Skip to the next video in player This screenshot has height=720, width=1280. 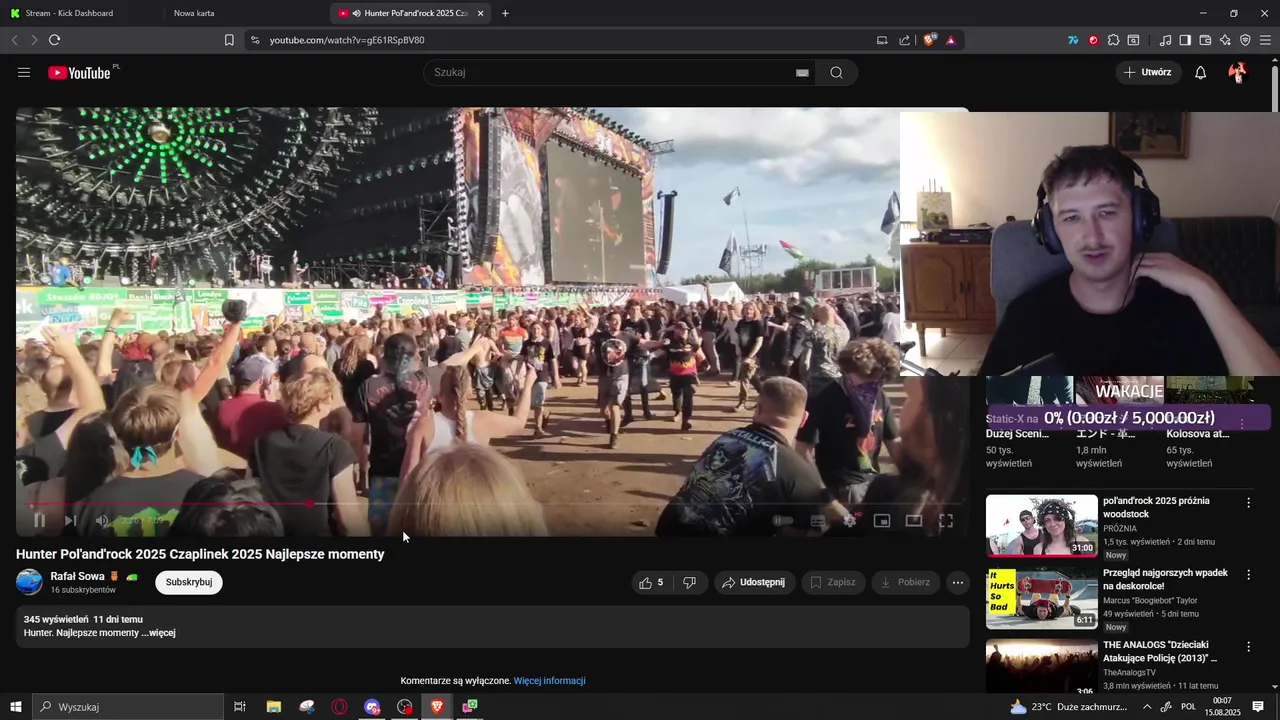pos(70,520)
